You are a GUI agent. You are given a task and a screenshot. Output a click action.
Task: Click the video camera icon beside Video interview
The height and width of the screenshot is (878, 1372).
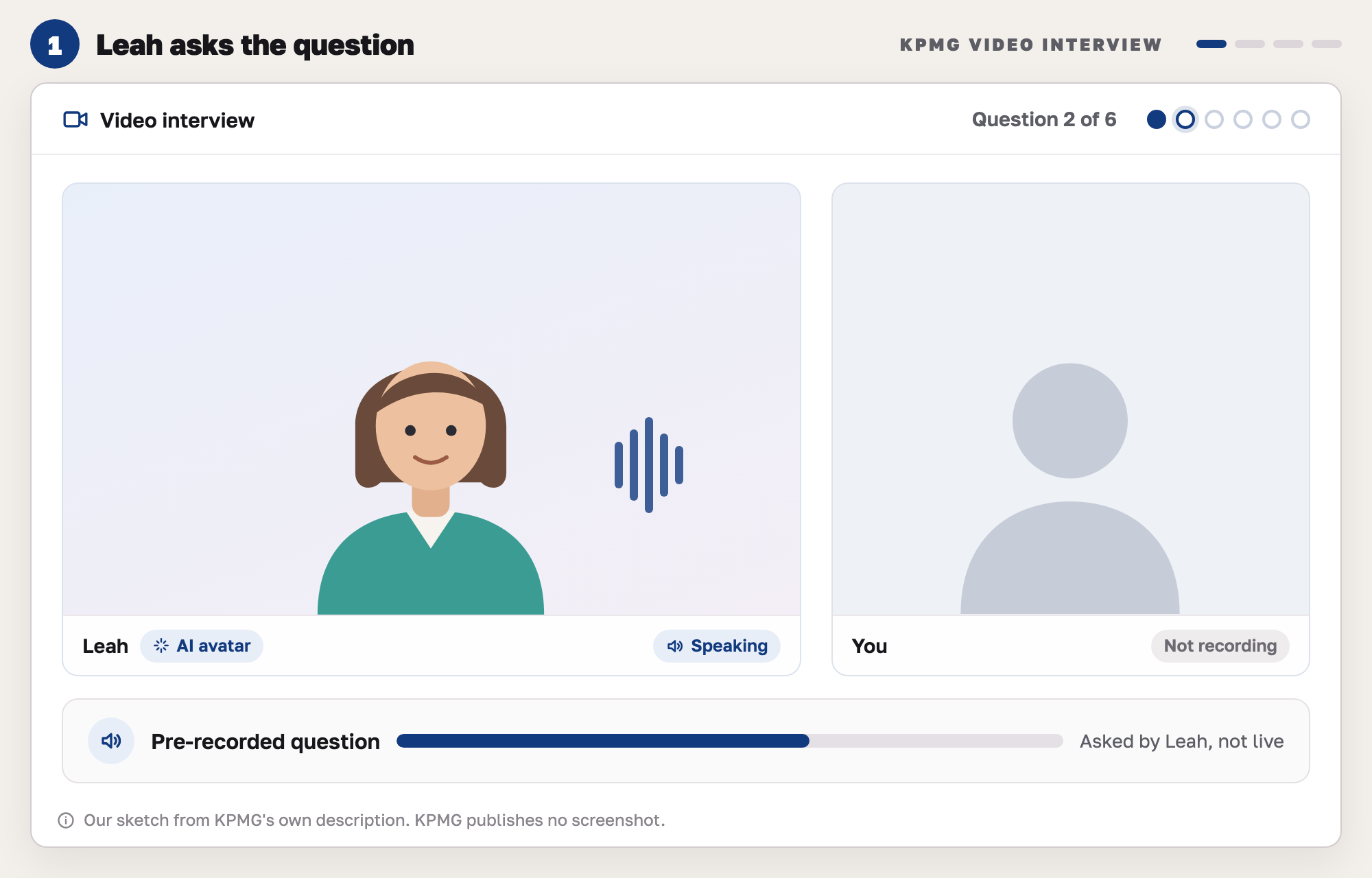tap(75, 119)
